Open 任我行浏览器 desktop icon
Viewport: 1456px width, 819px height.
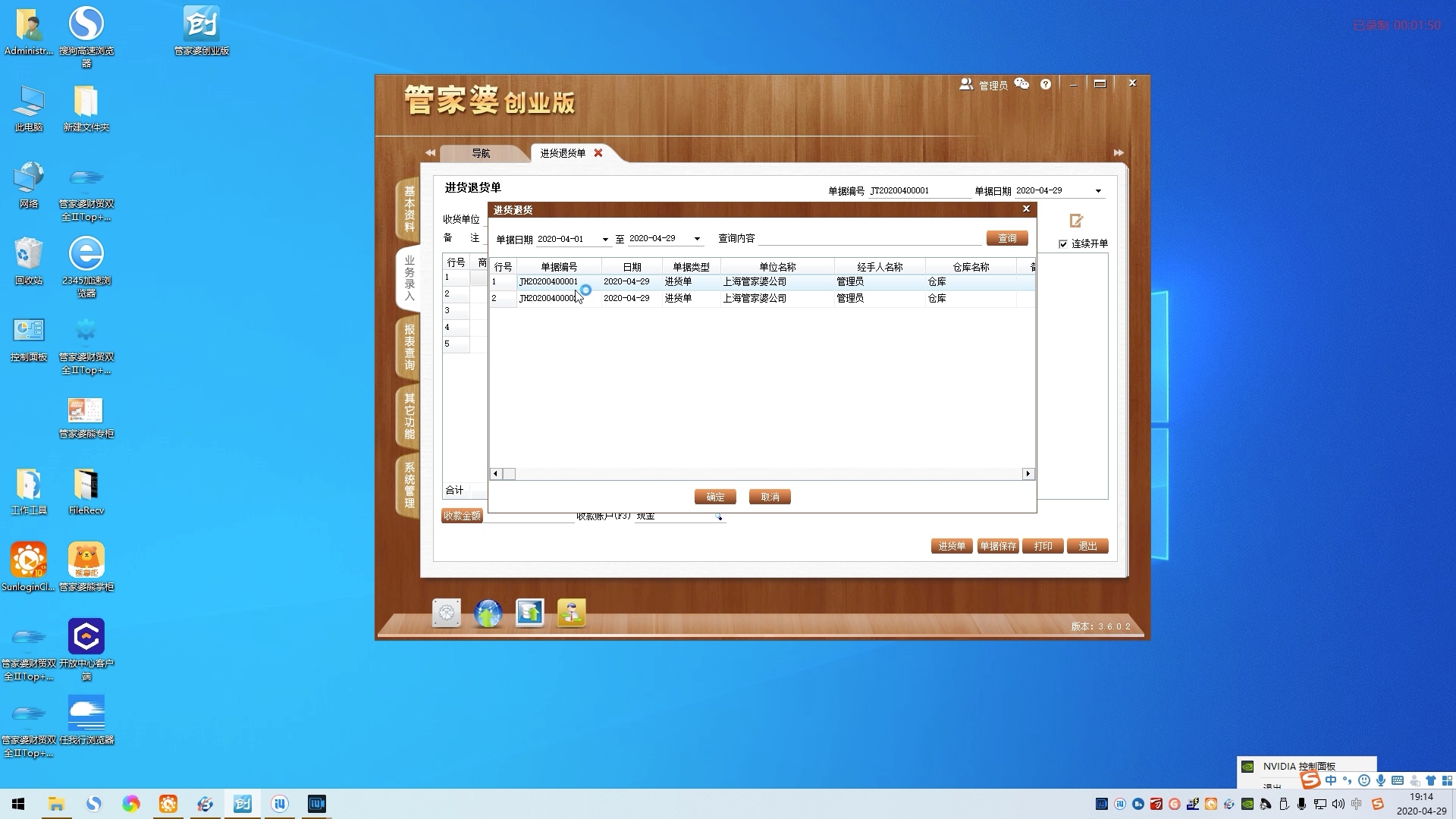point(86,720)
